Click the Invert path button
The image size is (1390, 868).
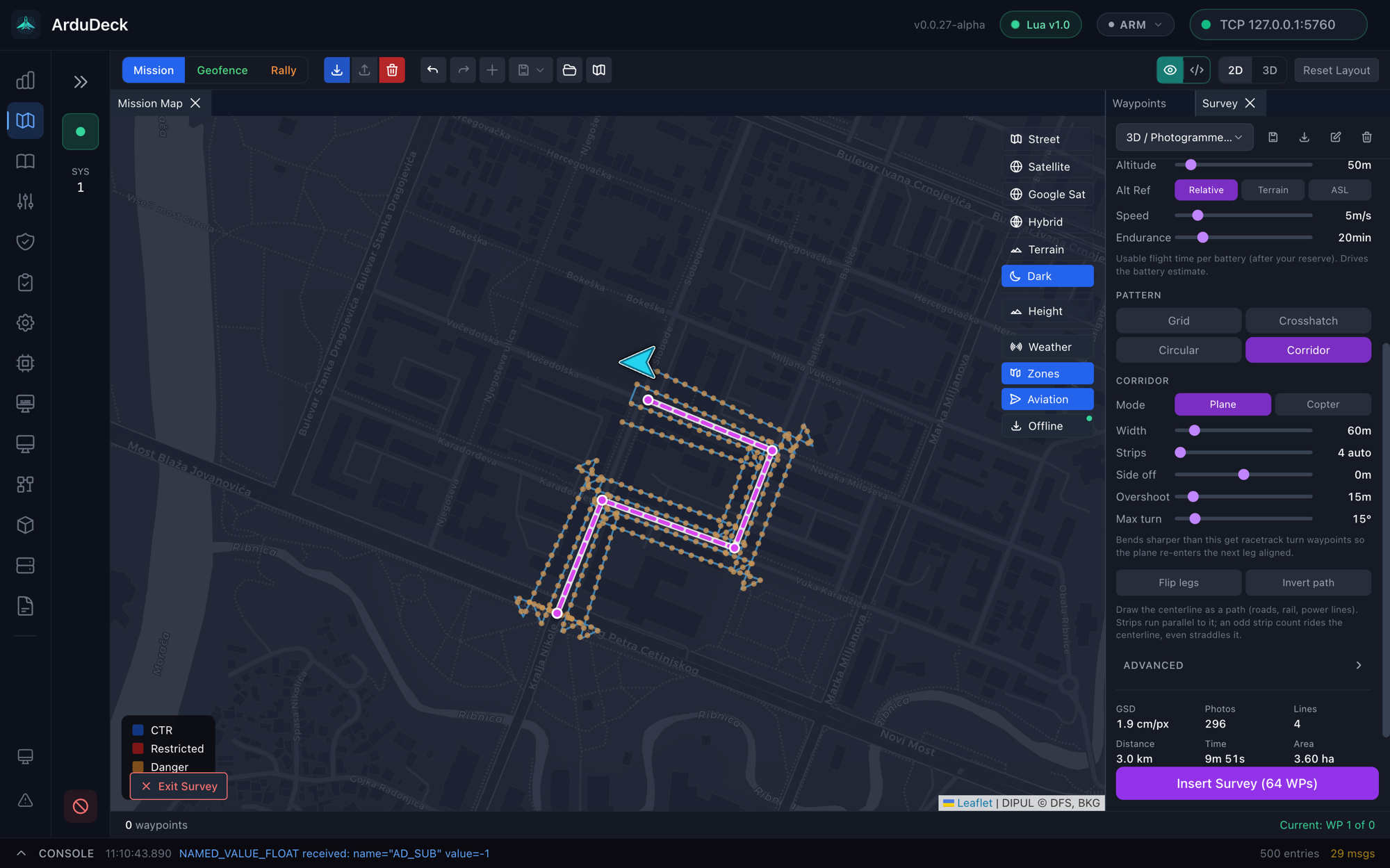pyautogui.click(x=1308, y=583)
